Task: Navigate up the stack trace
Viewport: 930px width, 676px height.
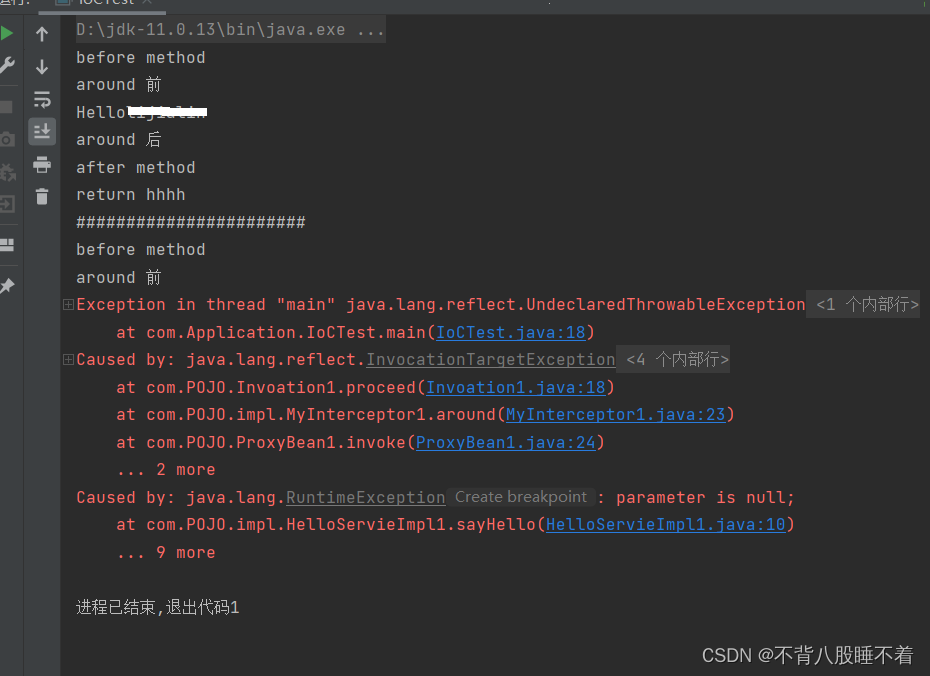Action: pyautogui.click(x=41, y=34)
